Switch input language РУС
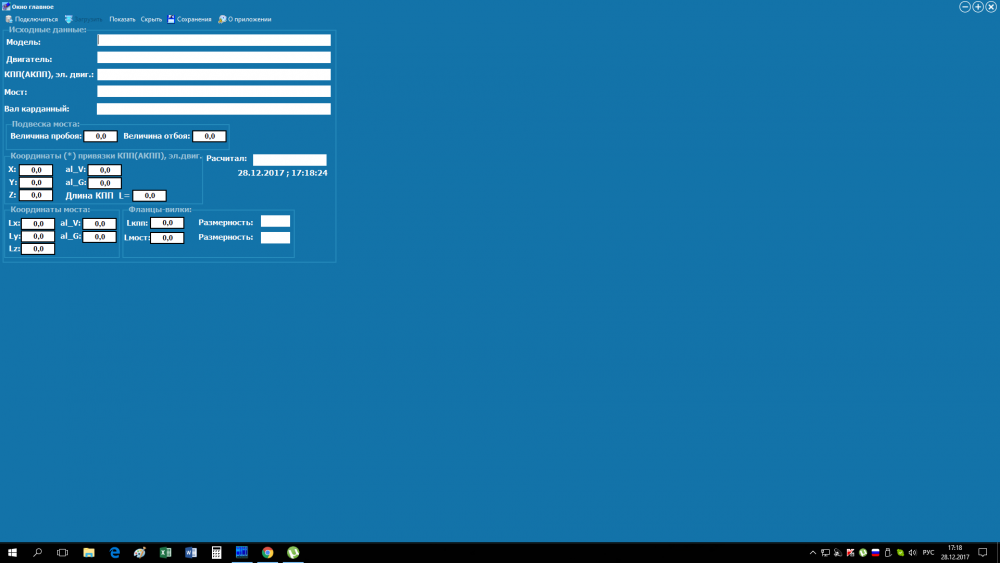 coord(929,553)
